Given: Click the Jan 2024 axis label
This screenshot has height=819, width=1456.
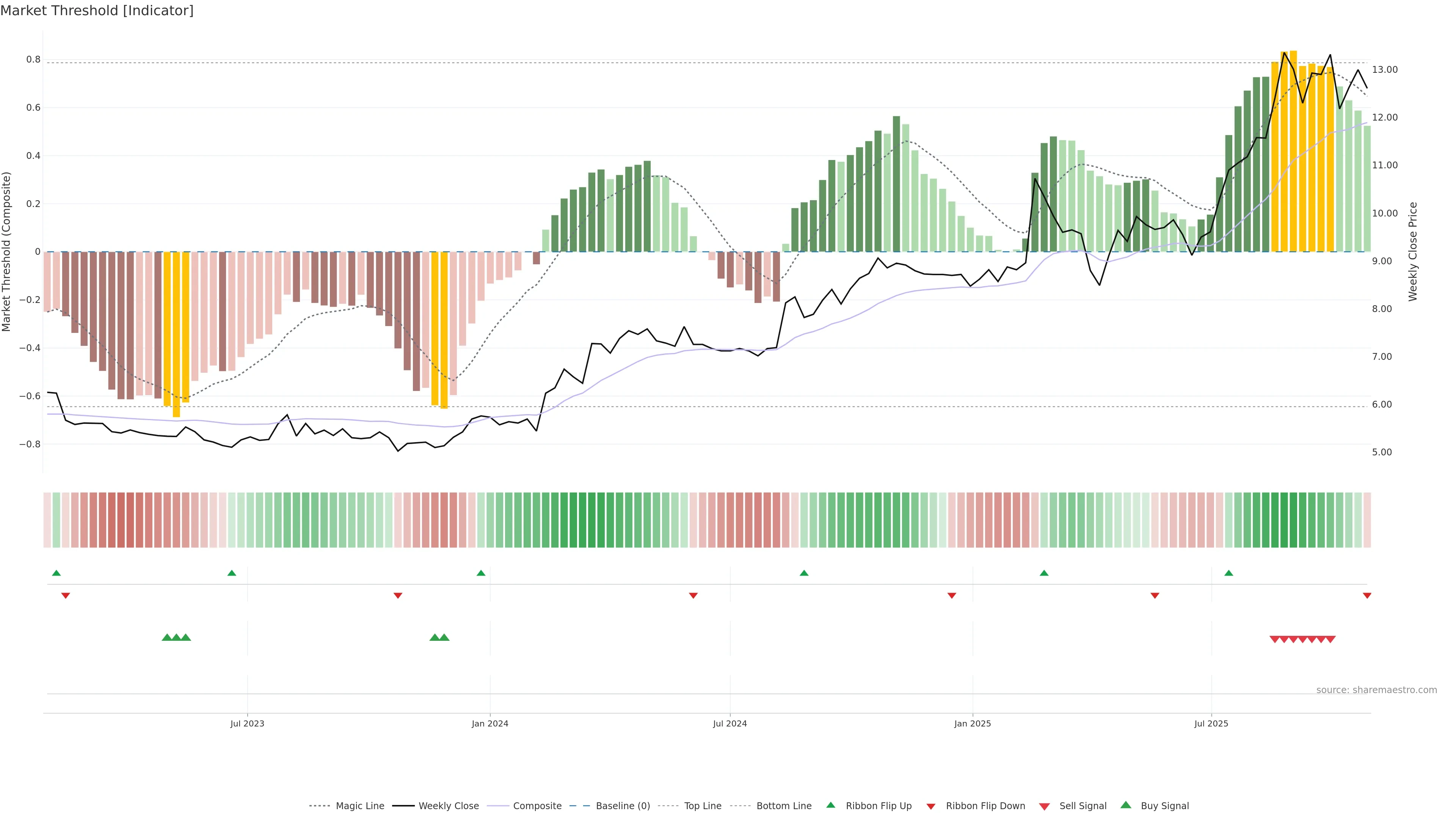Looking at the screenshot, I should [490, 723].
